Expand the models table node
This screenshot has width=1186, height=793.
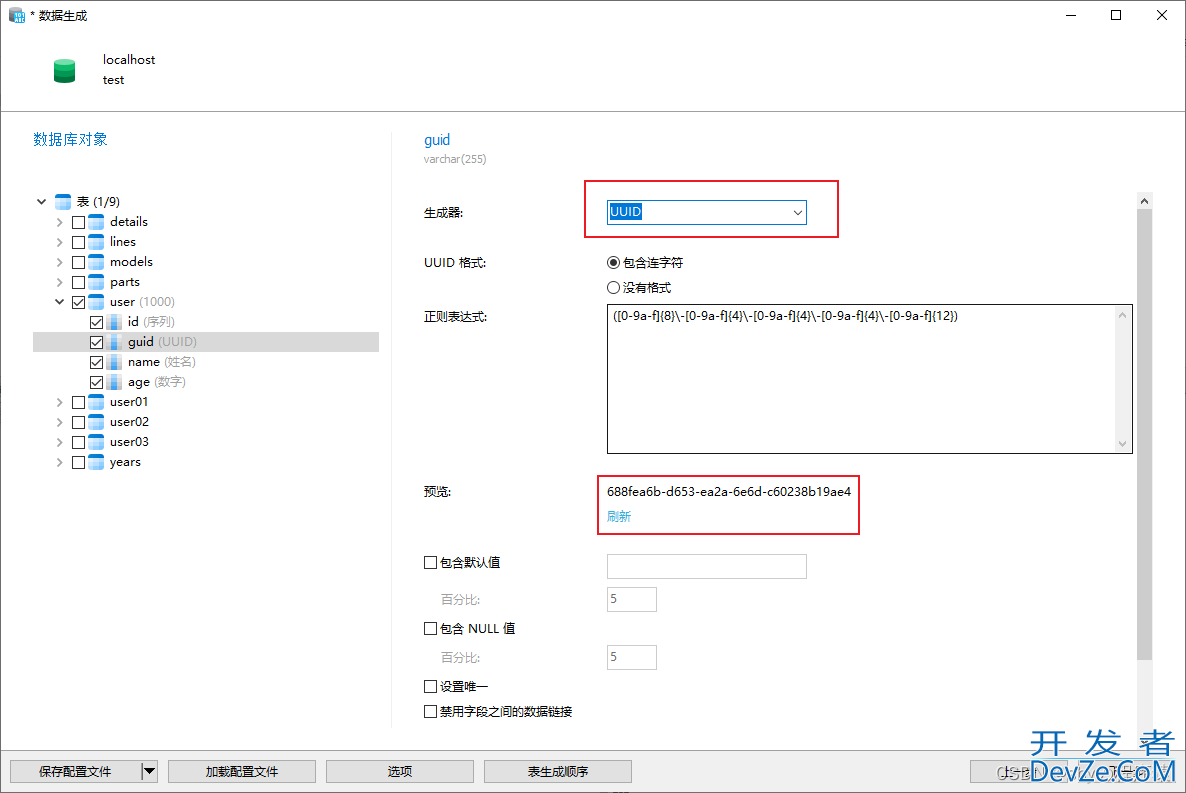(59, 263)
